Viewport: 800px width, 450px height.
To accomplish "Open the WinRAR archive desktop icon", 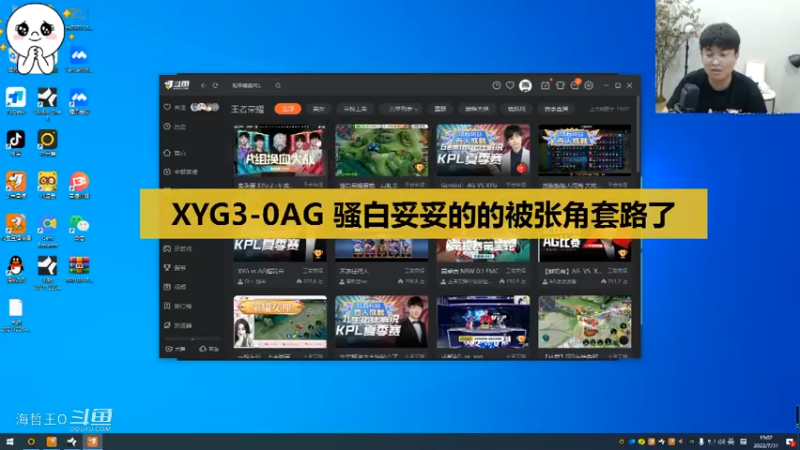I will (x=79, y=269).
